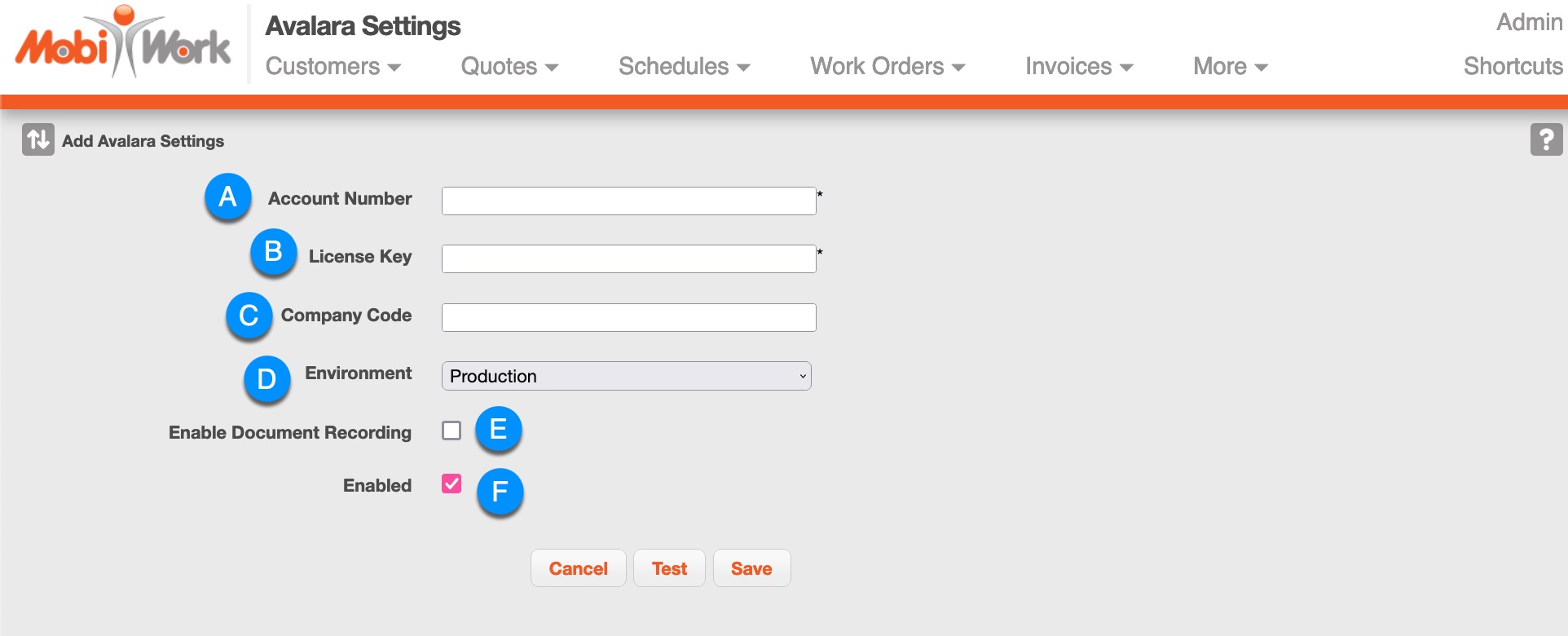Enable the Document Recording checkbox

[x=451, y=431]
